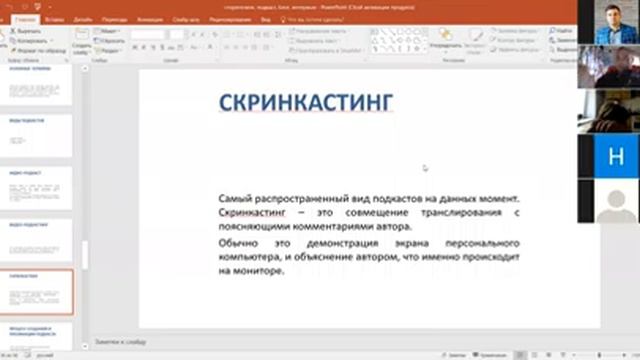Image resolution: width=640 pixels, height=360 pixels.
Task: Open the Упорядочить arrange dropdown
Action: click(445, 42)
